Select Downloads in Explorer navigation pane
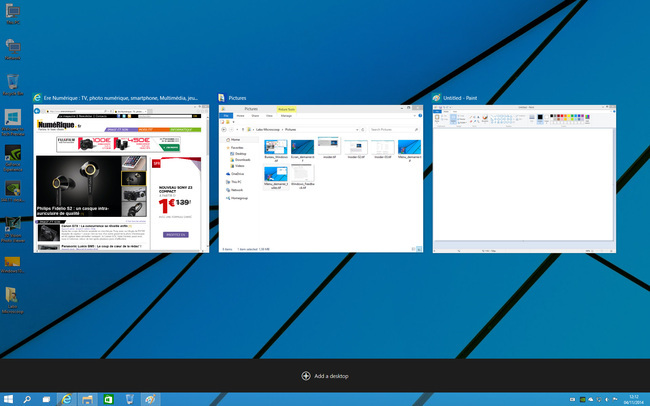This screenshot has width=650, height=406. (x=243, y=160)
